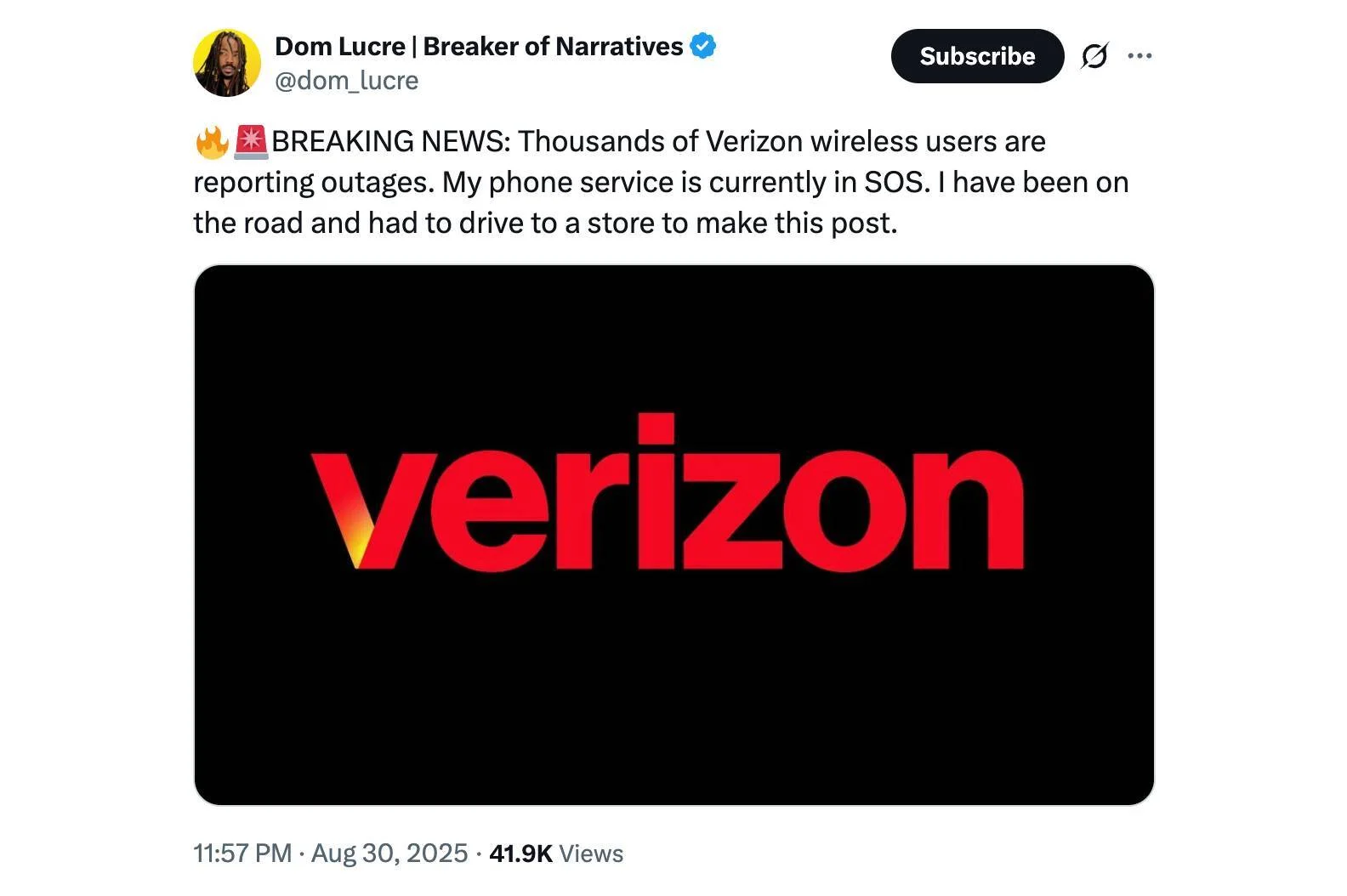1347x896 pixels.
Task: Click the Views label
Action: point(592,853)
